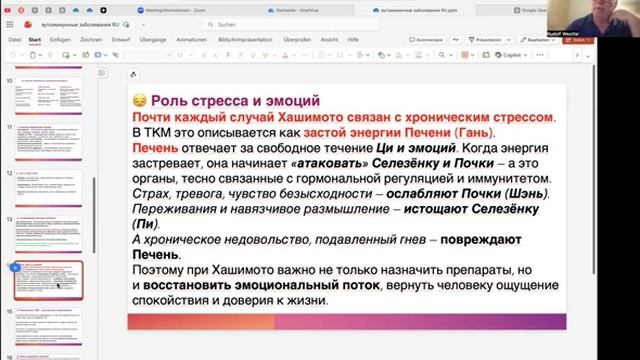Select slide 12 thumbnail
640x360 pixels.
click(x=48, y=188)
